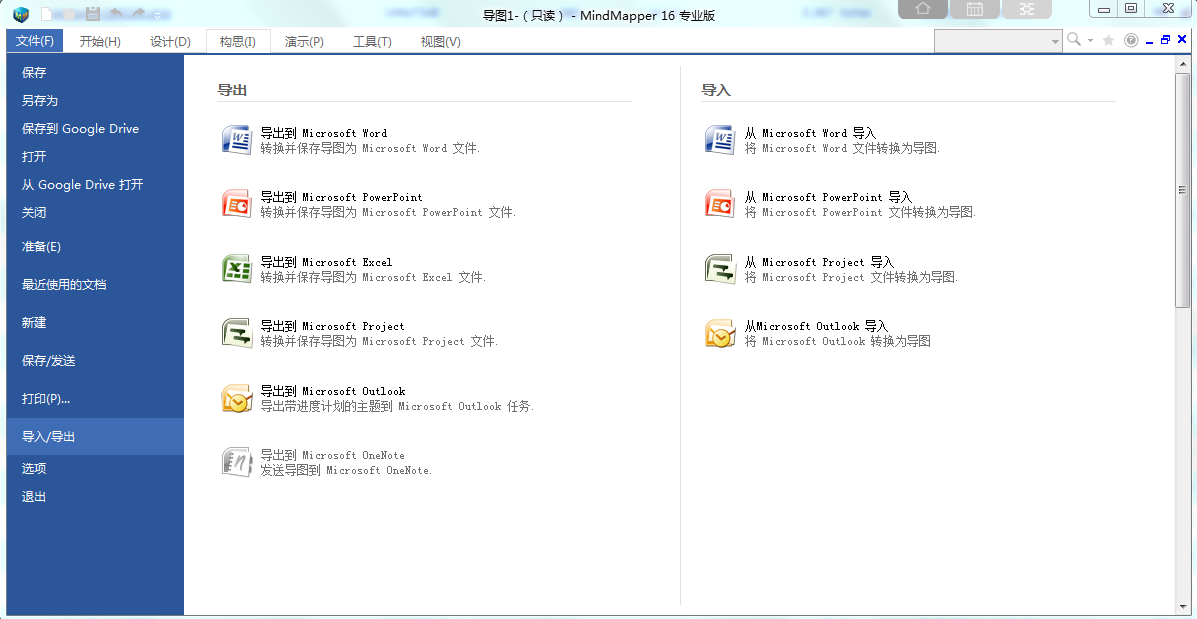Expand the magnifier search options arrow
Viewport: 1197px width, 619px height.
1090,40
